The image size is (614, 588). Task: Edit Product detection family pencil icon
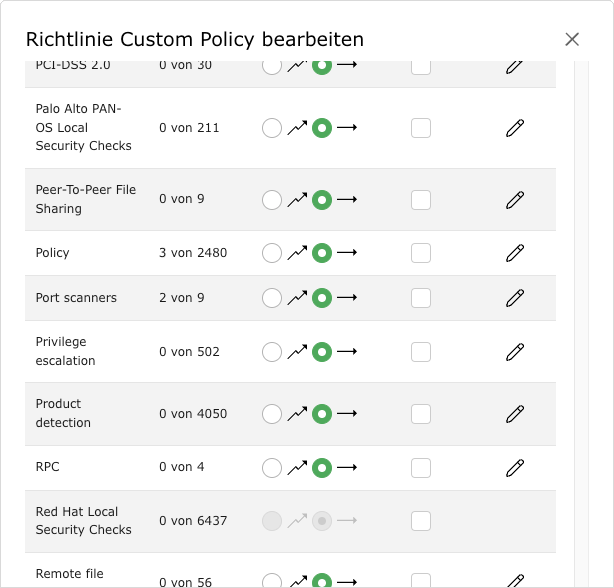pos(515,414)
